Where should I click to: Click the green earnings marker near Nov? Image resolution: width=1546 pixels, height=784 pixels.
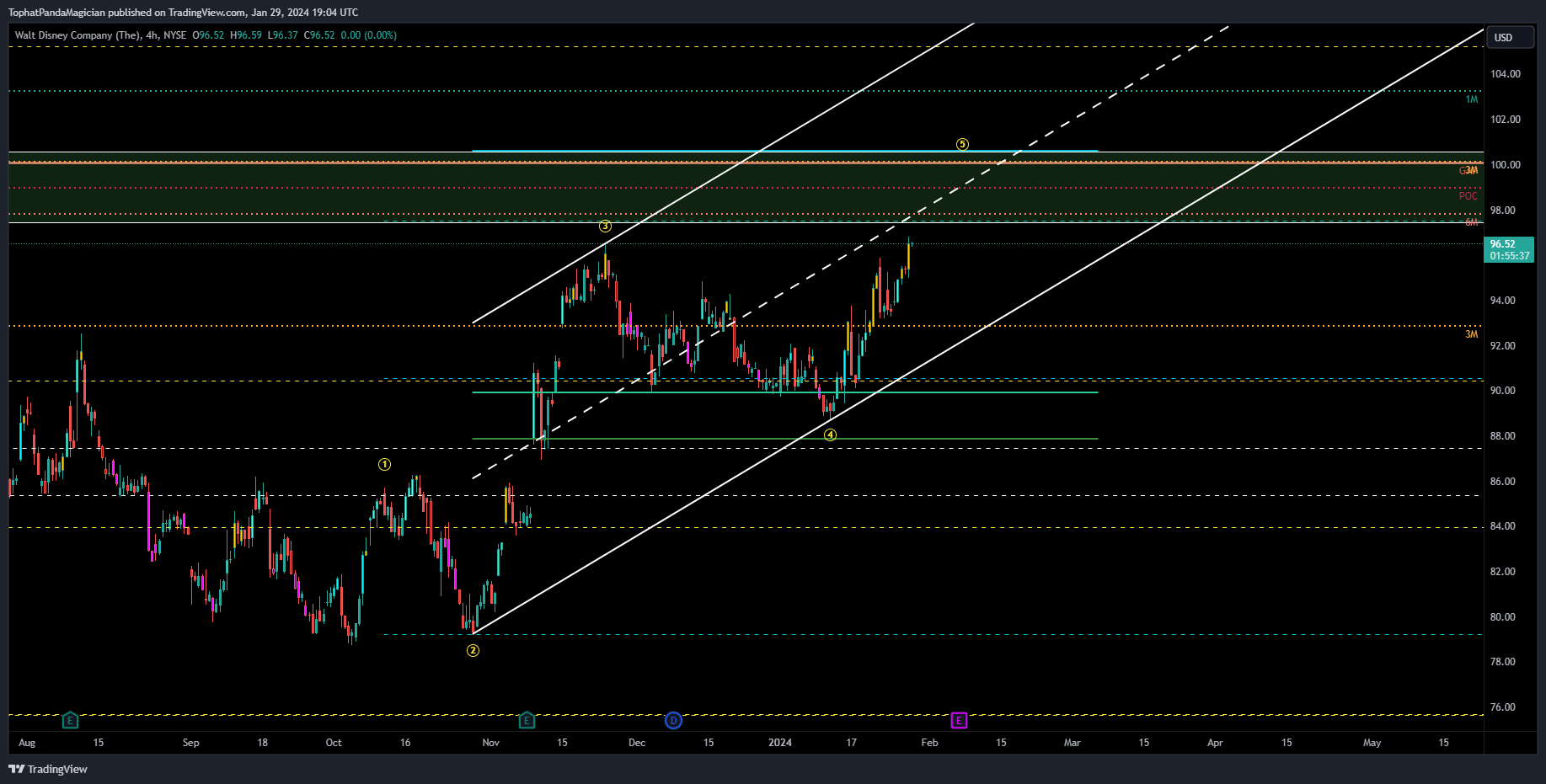[527, 720]
